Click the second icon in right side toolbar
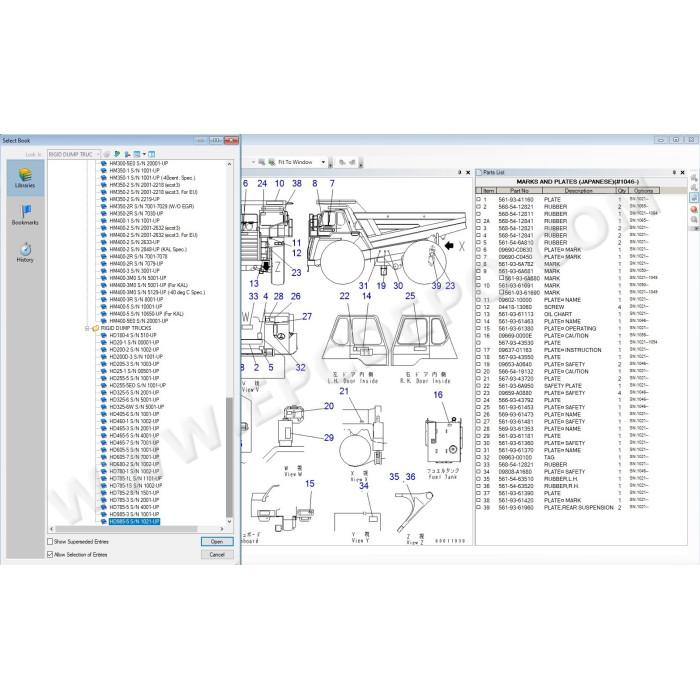 tap(694, 188)
